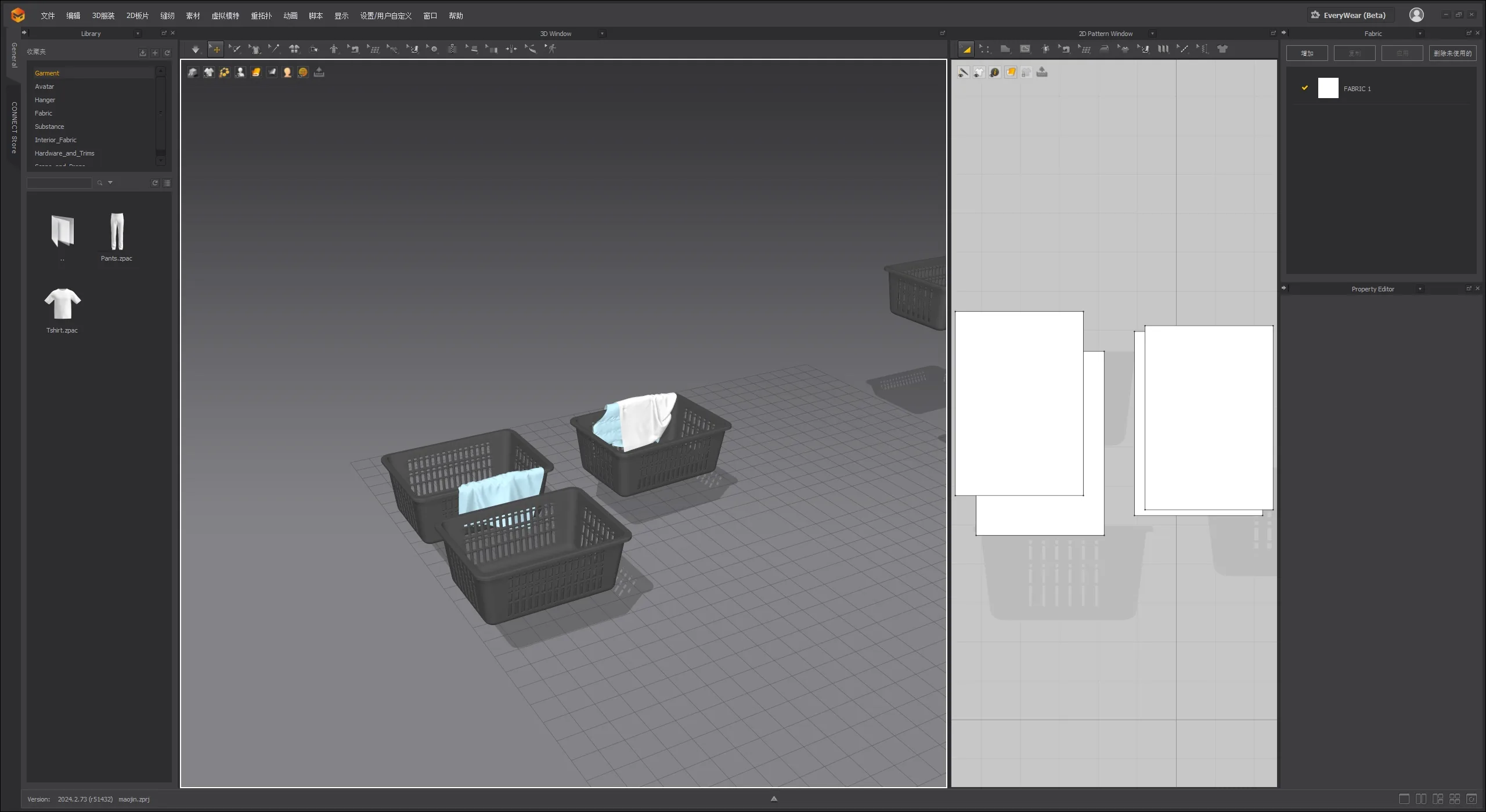Toggle the 3D environment globe display option
1486x812 pixels.
[303, 72]
